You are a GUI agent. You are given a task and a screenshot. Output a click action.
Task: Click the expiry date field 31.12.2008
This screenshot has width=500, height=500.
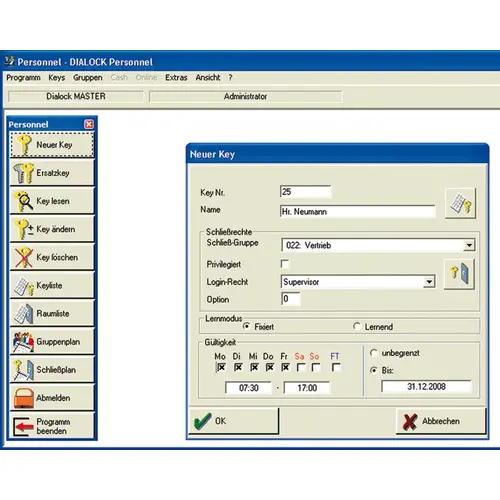click(x=426, y=387)
